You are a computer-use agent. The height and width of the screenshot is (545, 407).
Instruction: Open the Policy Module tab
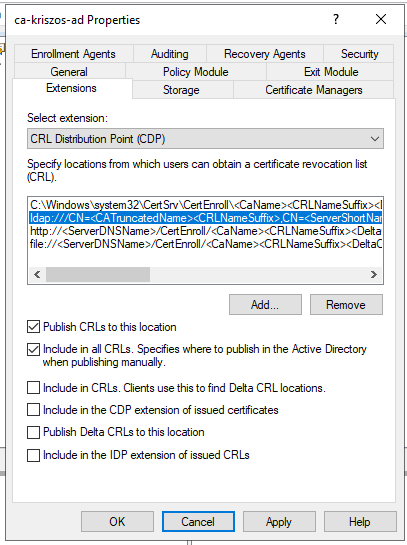tap(196, 72)
